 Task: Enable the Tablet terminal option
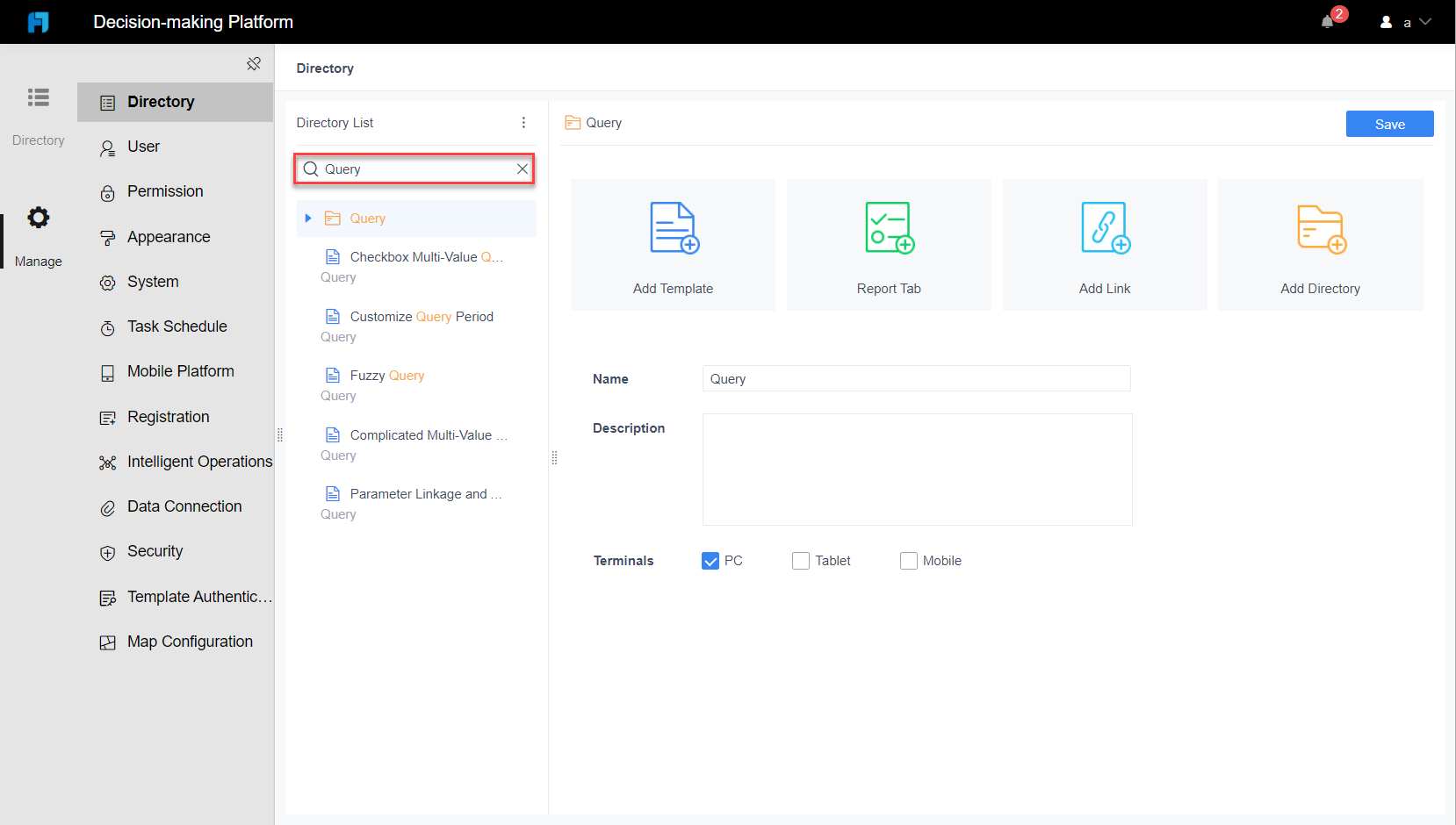click(x=800, y=560)
